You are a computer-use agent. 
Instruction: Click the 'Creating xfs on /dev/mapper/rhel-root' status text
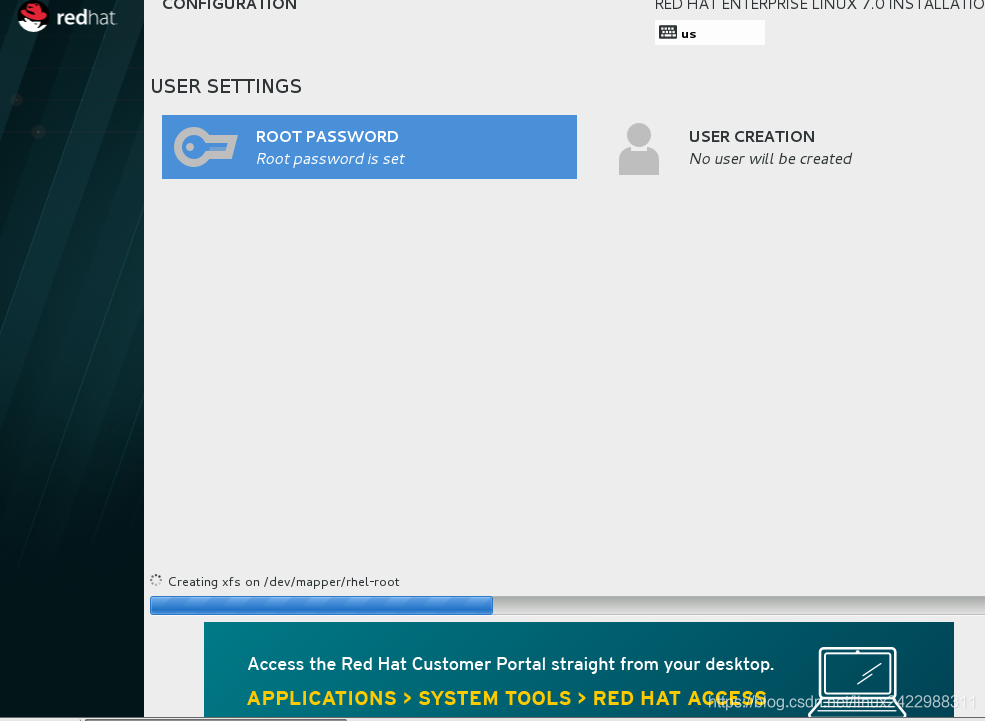(x=283, y=582)
